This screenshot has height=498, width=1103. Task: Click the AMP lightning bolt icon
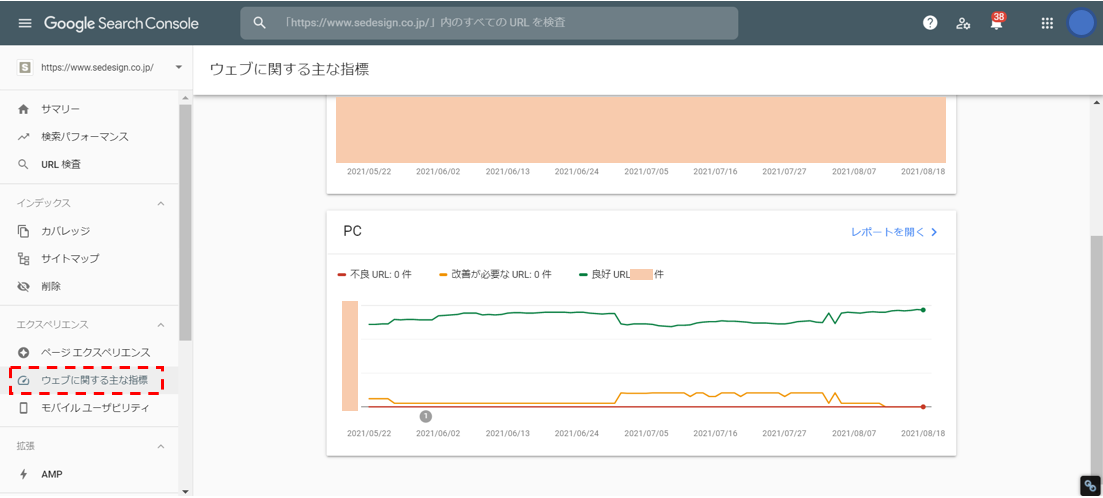(x=23, y=474)
